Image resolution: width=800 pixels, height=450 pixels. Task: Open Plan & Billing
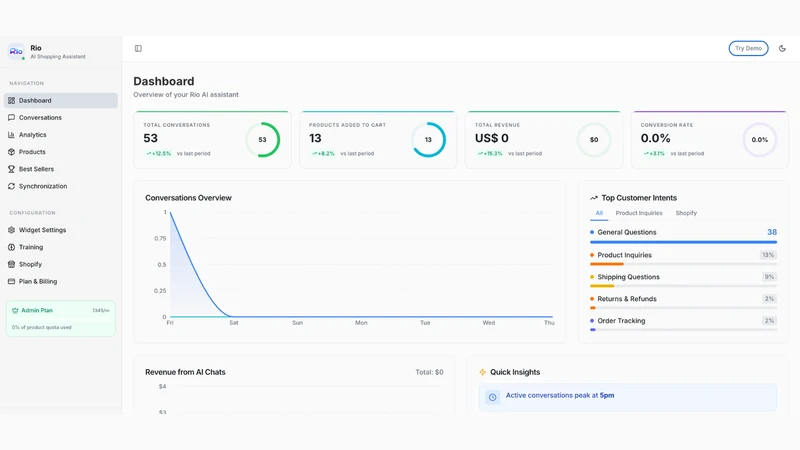pos(61,281)
